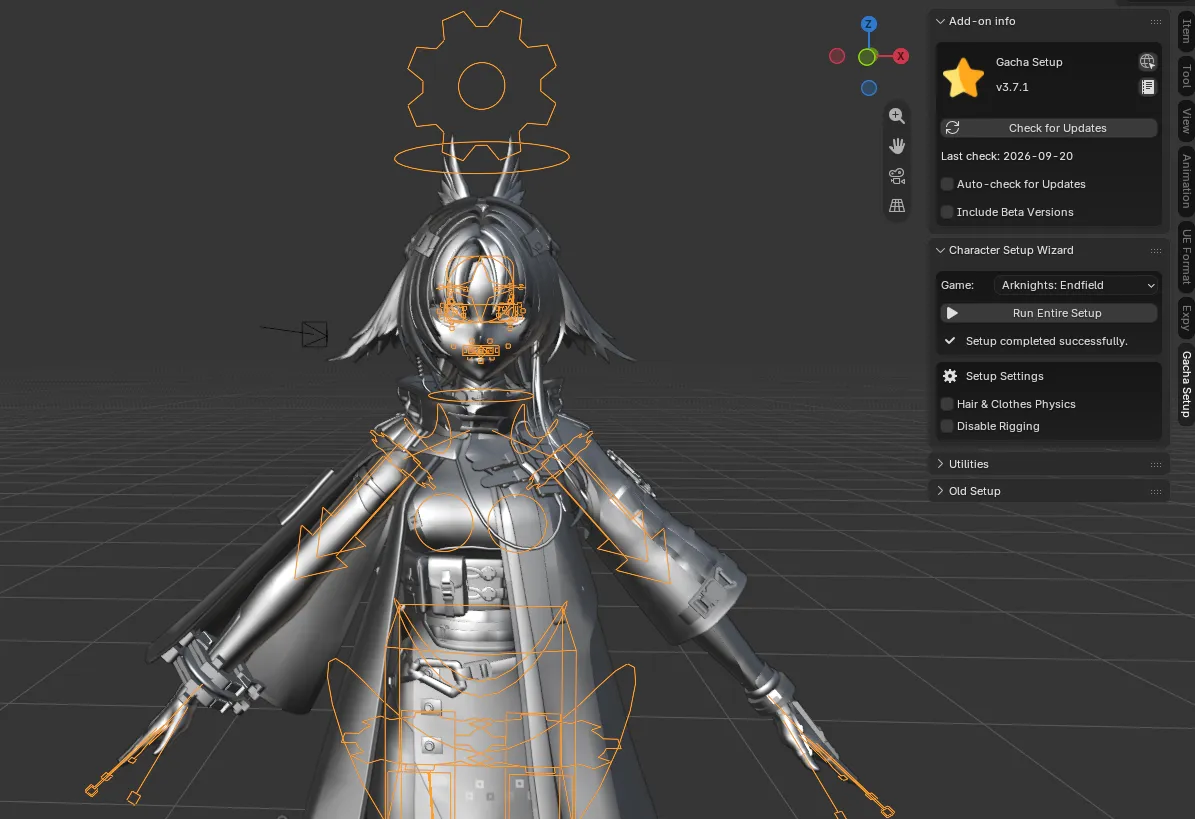
Task: Tick the Disable Rigging checkbox
Action: click(947, 427)
